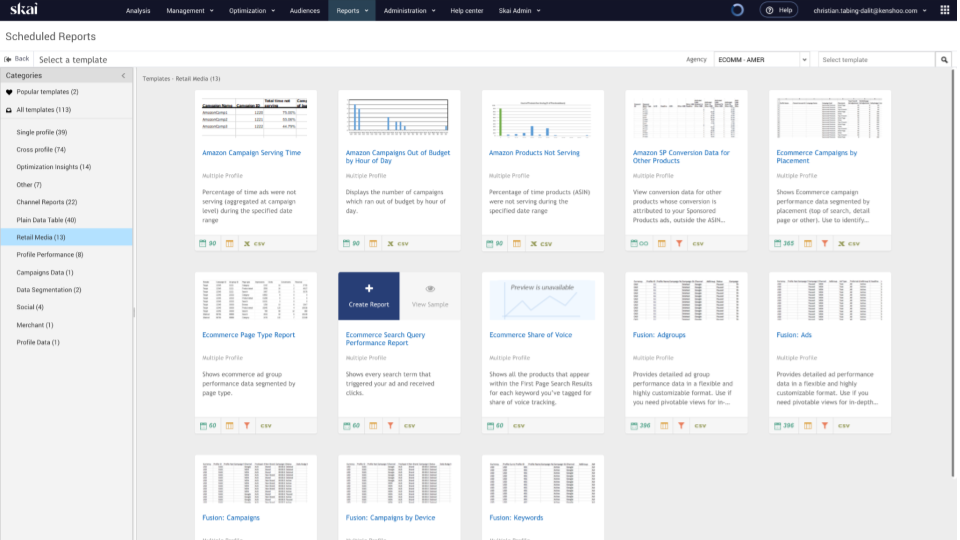
Task: Click the Select template search field
Action: click(x=877, y=59)
